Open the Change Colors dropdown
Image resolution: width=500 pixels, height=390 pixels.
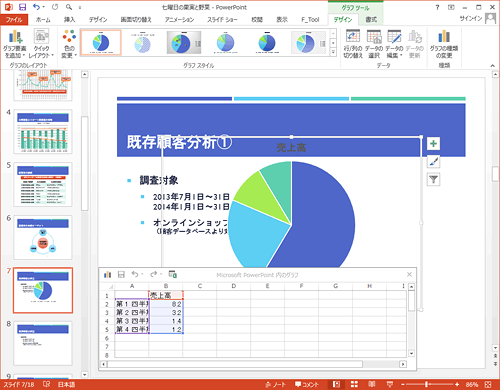pyautogui.click(x=69, y=44)
